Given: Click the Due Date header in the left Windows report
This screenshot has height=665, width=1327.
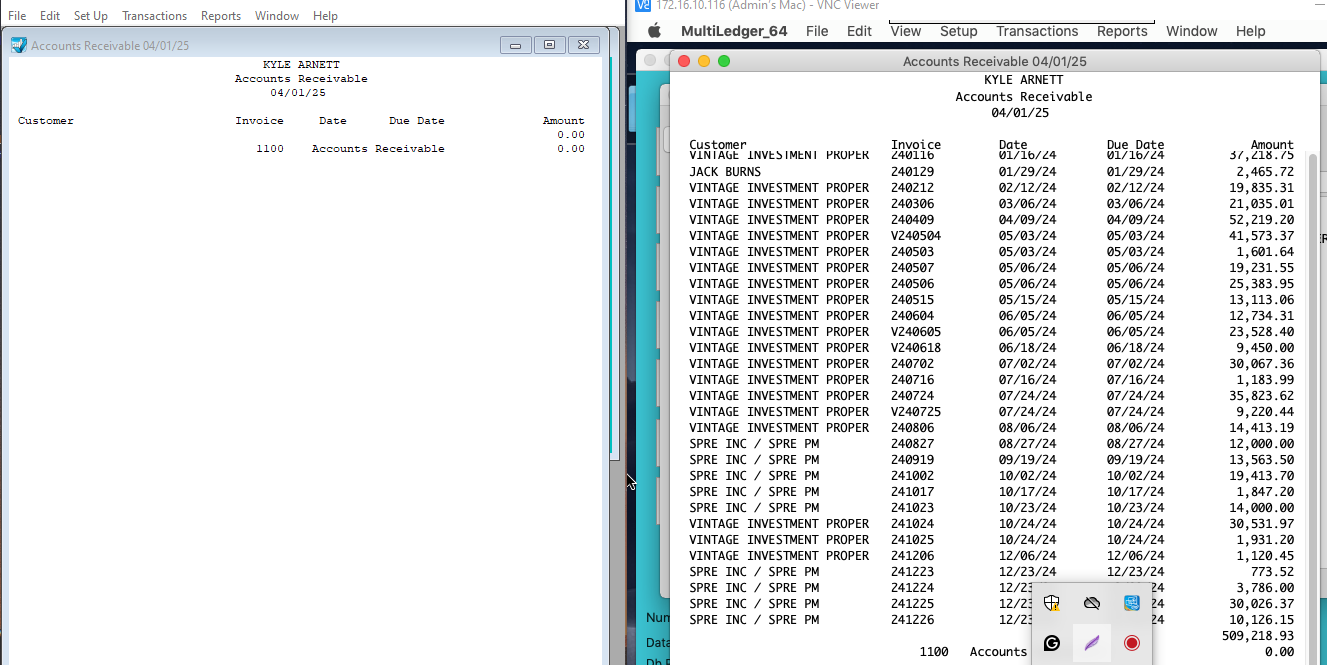Looking at the screenshot, I should click(417, 121).
